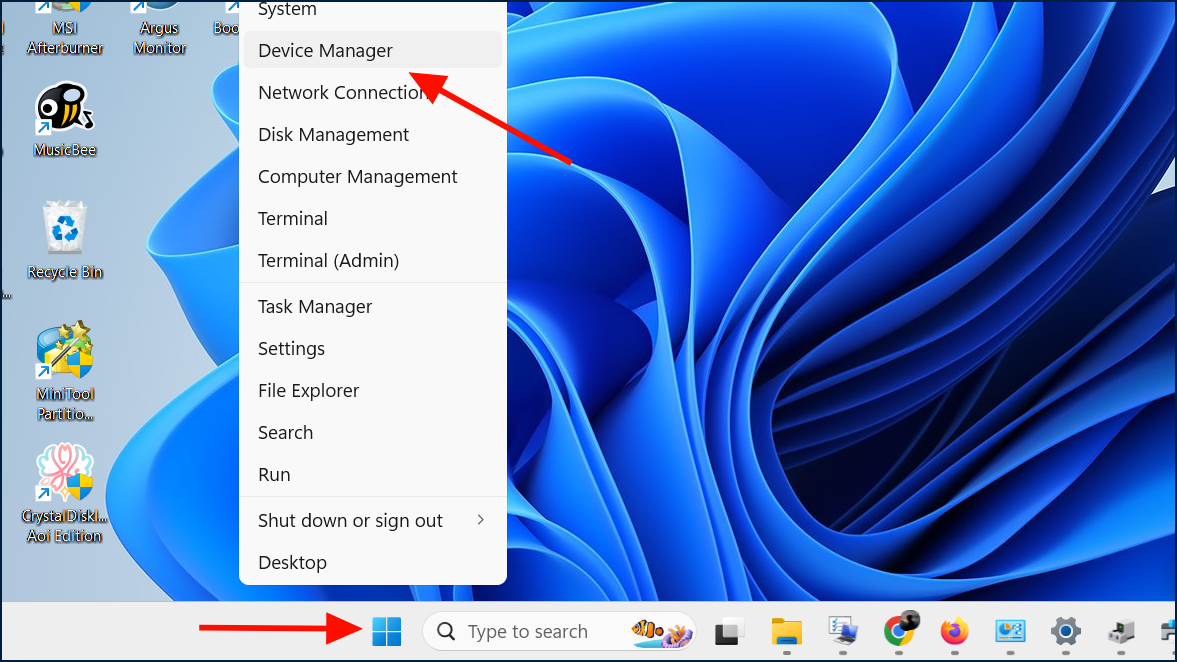The height and width of the screenshot is (662, 1177).
Task: Launch Google Chrome from the taskbar
Action: click(x=898, y=631)
